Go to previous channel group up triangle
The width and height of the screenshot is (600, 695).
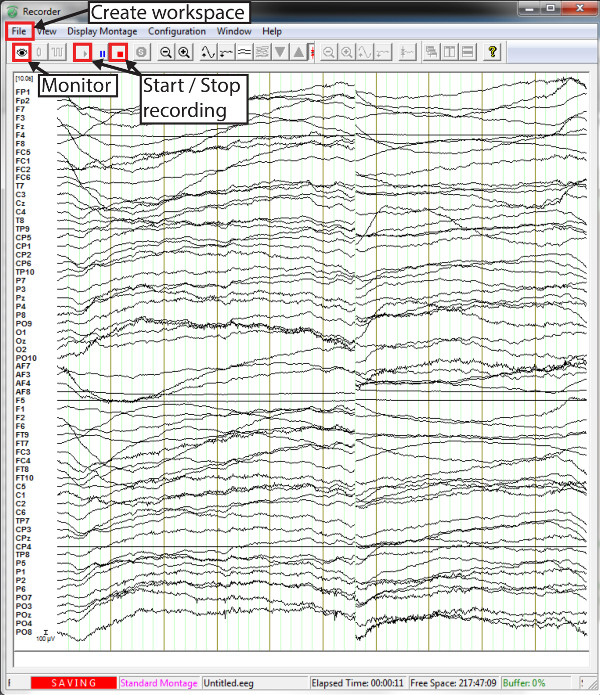point(299,52)
